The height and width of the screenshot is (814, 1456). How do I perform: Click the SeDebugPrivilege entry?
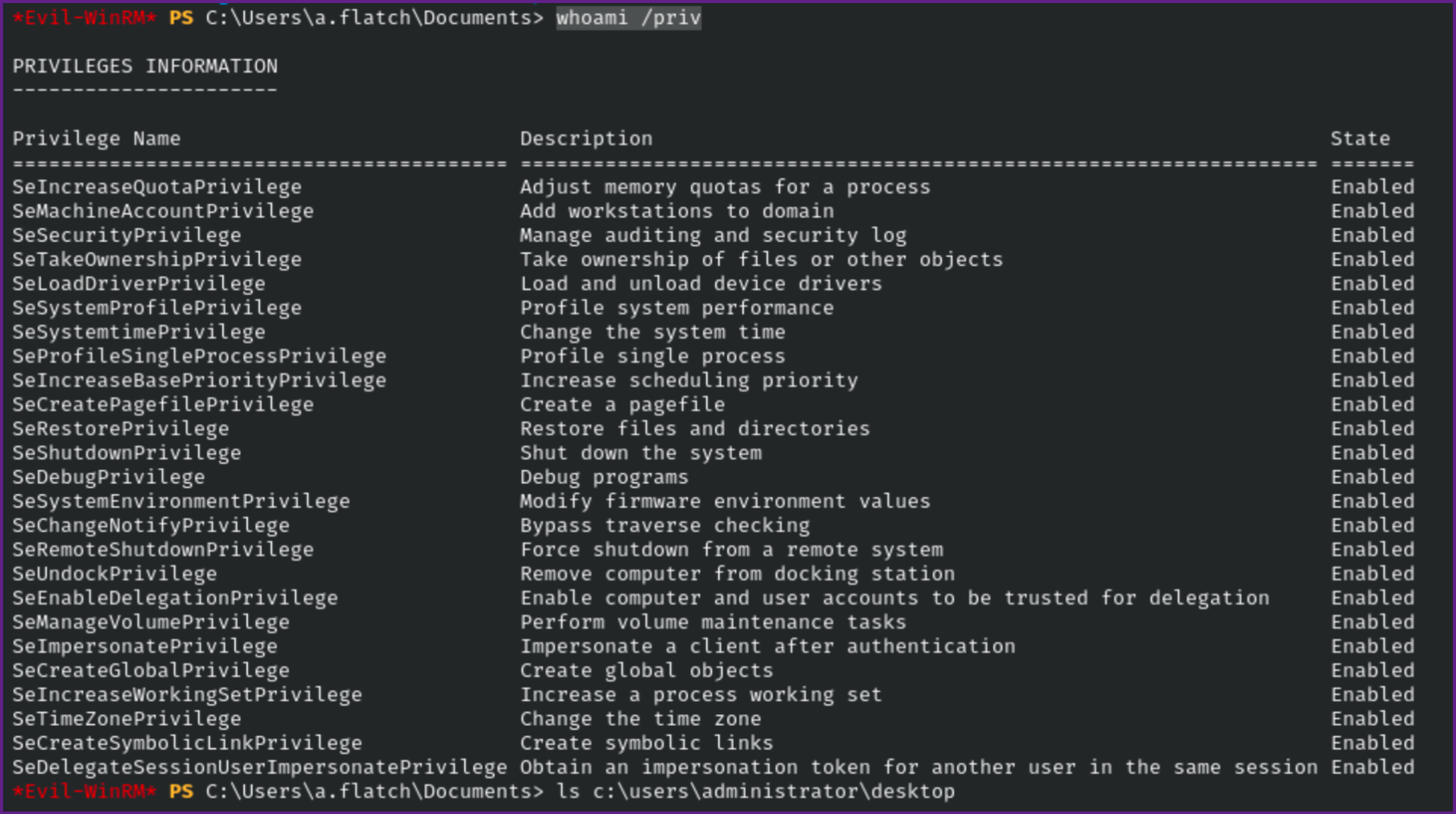[108, 477]
